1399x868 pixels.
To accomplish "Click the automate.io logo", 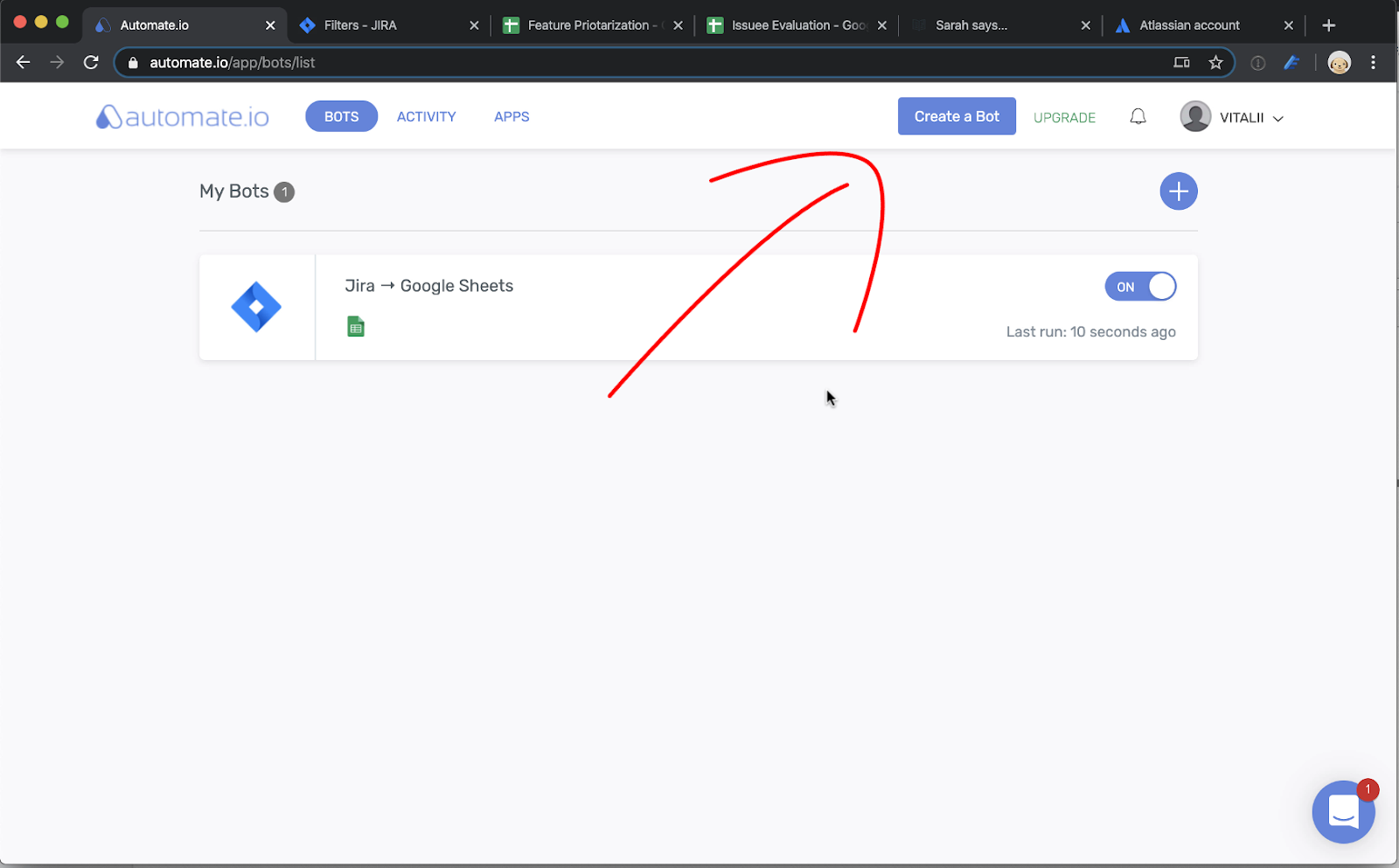I will tap(183, 116).
